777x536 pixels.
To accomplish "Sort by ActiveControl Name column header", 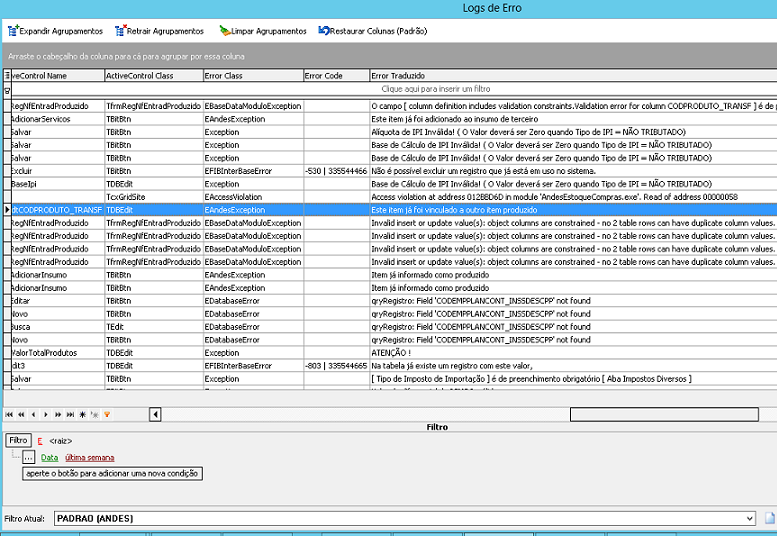I will (57, 75).
